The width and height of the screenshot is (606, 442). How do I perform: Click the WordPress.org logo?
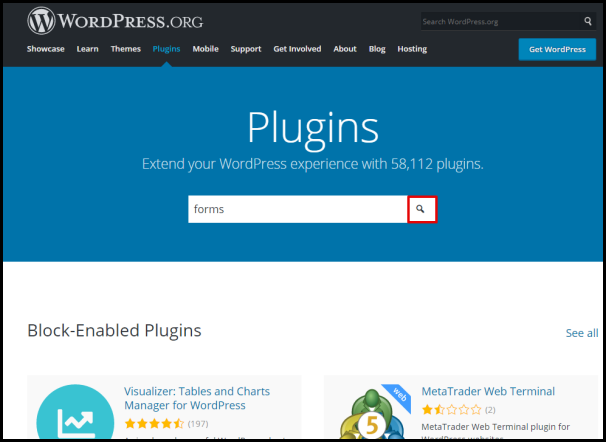[x=115, y=21]
